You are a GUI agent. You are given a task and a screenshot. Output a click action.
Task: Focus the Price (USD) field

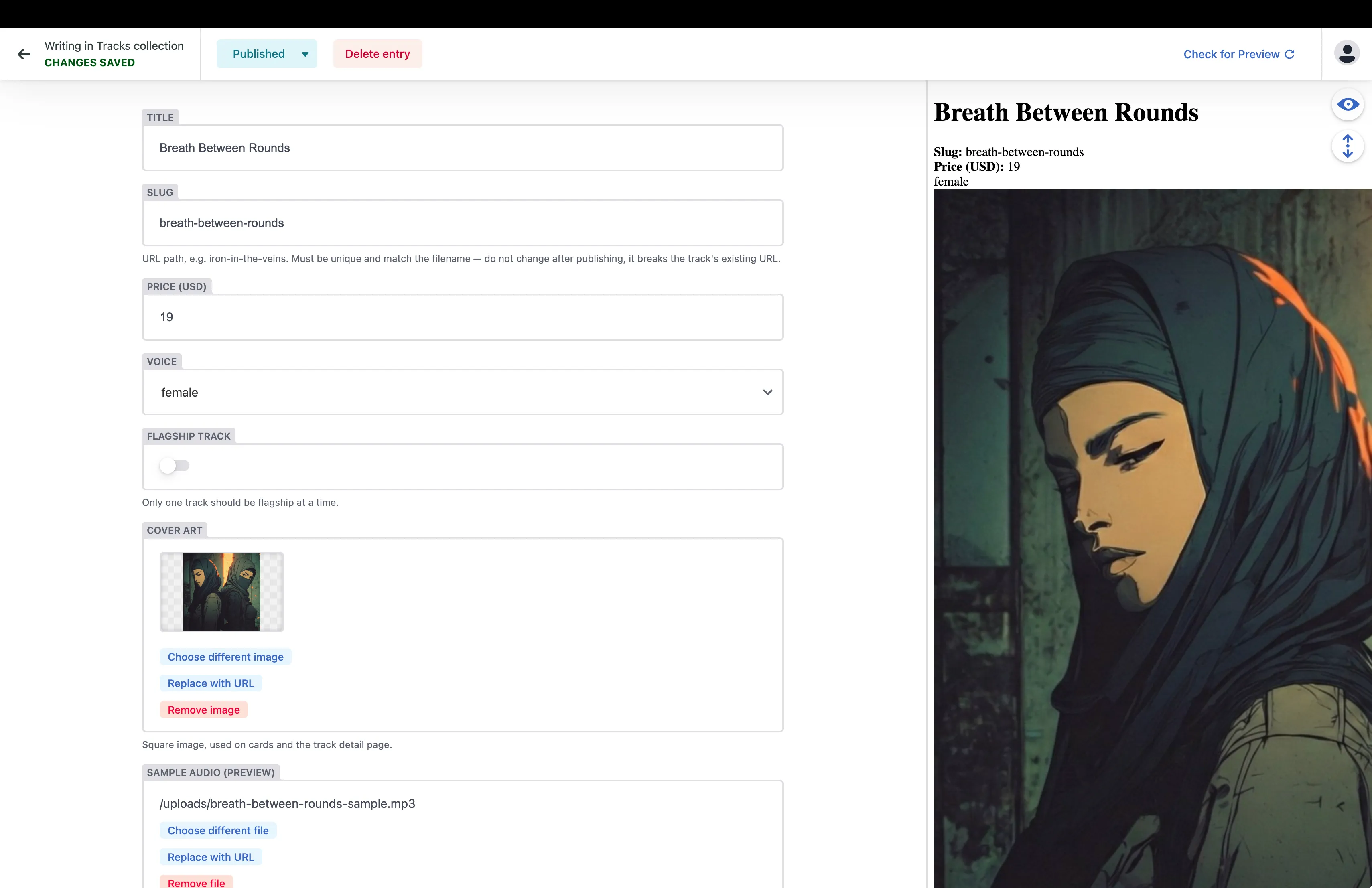point(462,317)
